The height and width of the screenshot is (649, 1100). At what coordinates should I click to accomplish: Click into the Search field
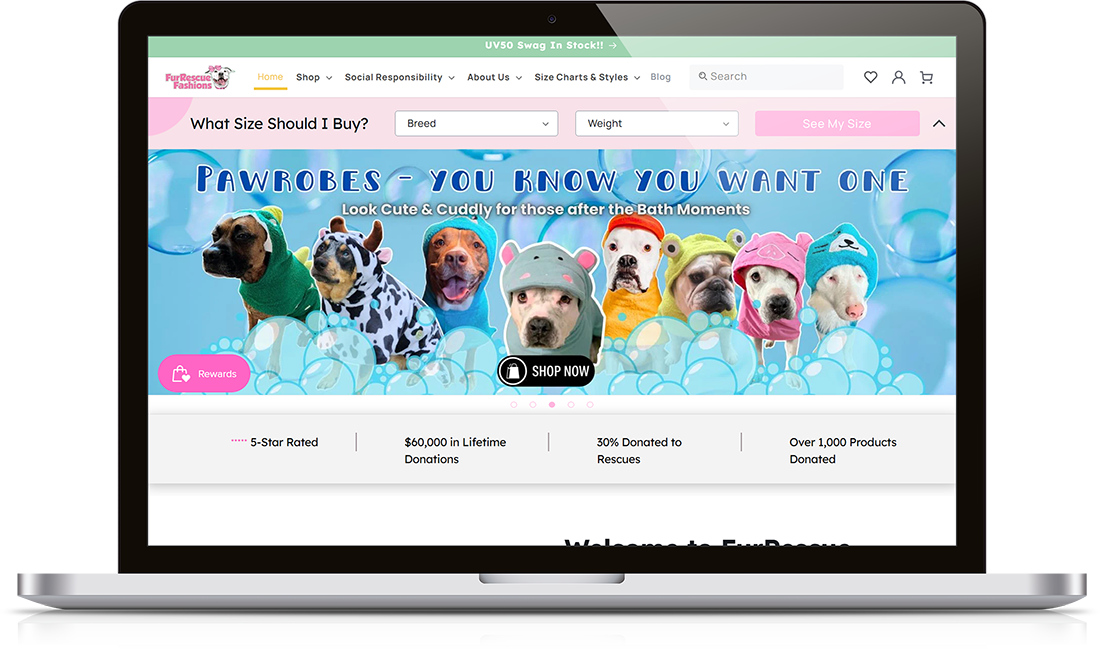coord(772,77)
